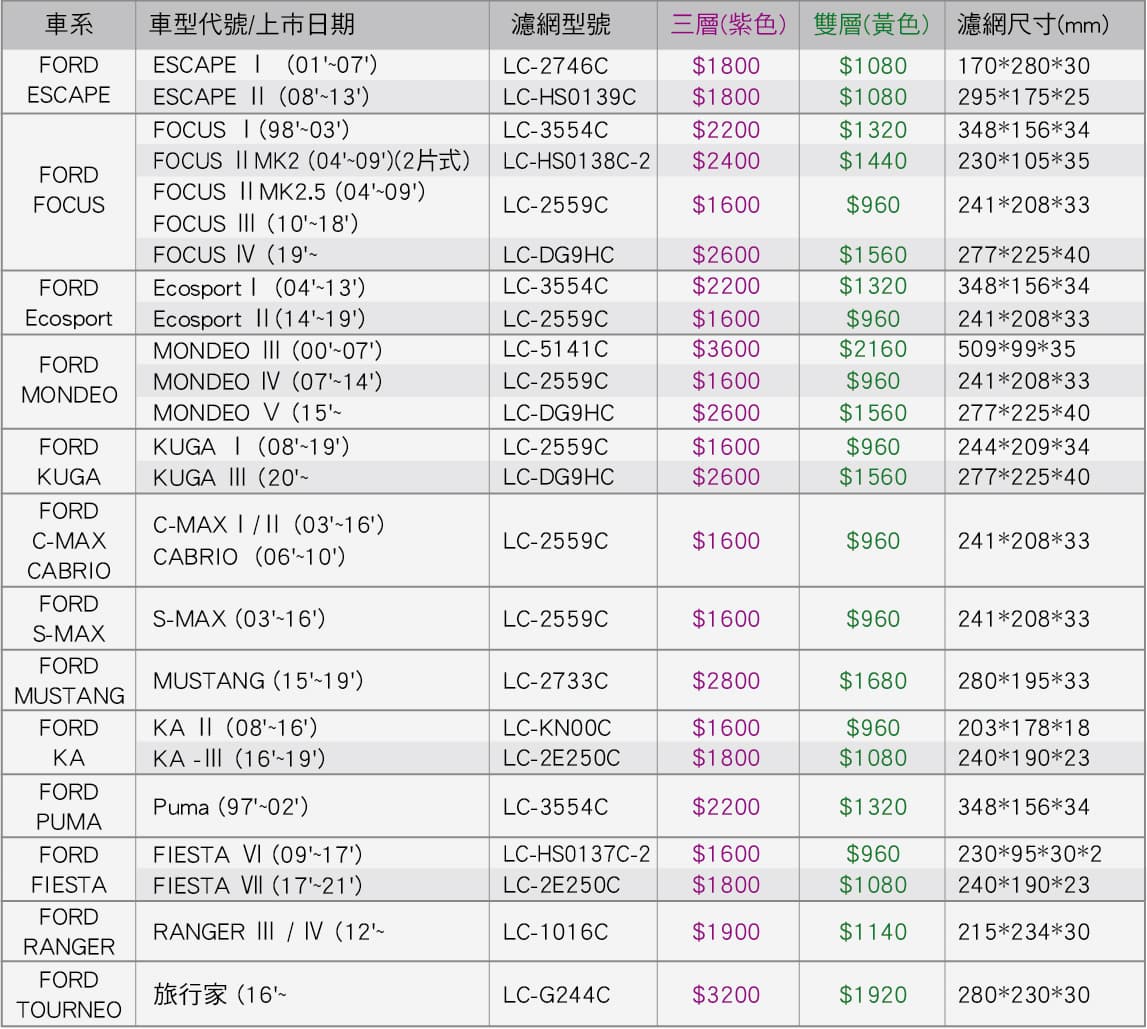Click the 濾網型號 column header

[x=560, y=25]
